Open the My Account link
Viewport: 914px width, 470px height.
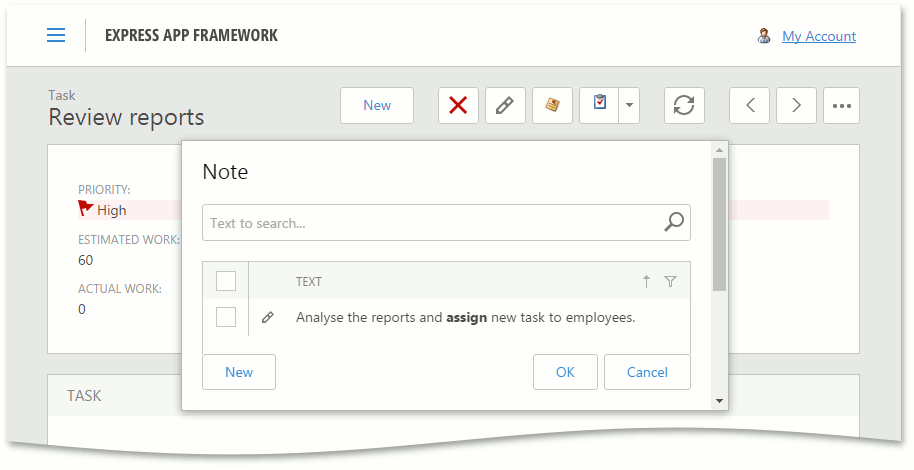pos(818,36)
